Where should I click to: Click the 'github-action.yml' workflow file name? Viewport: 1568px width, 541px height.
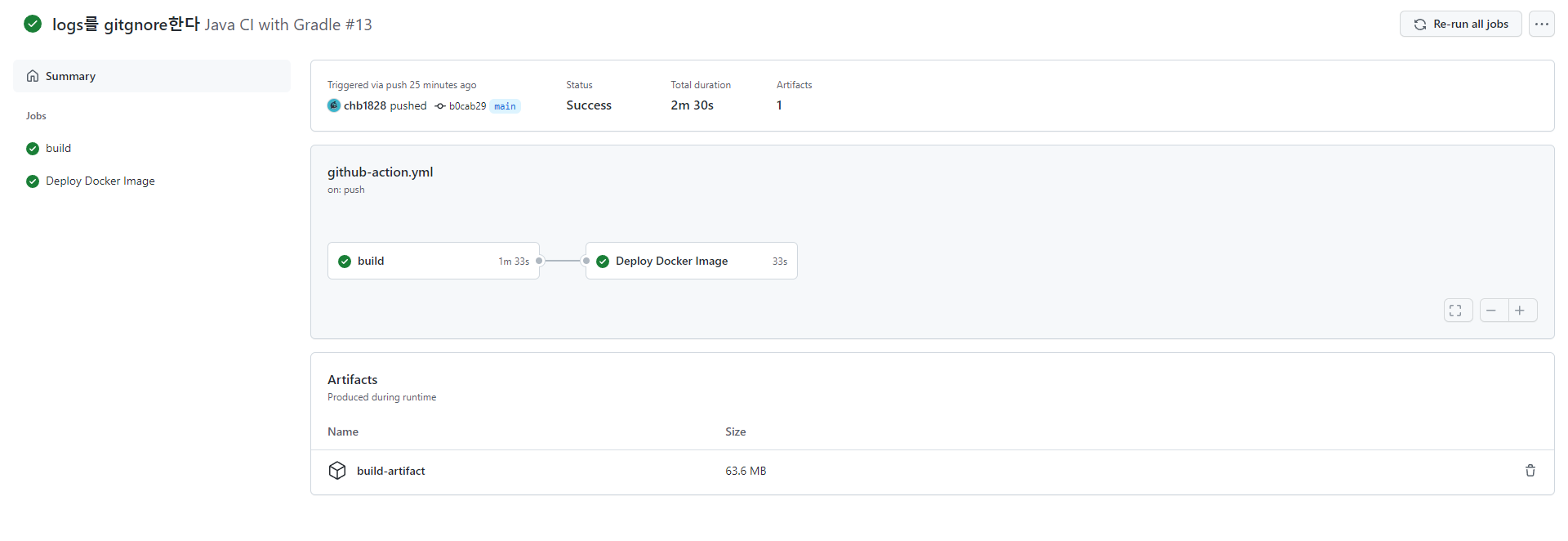(380, 172)
